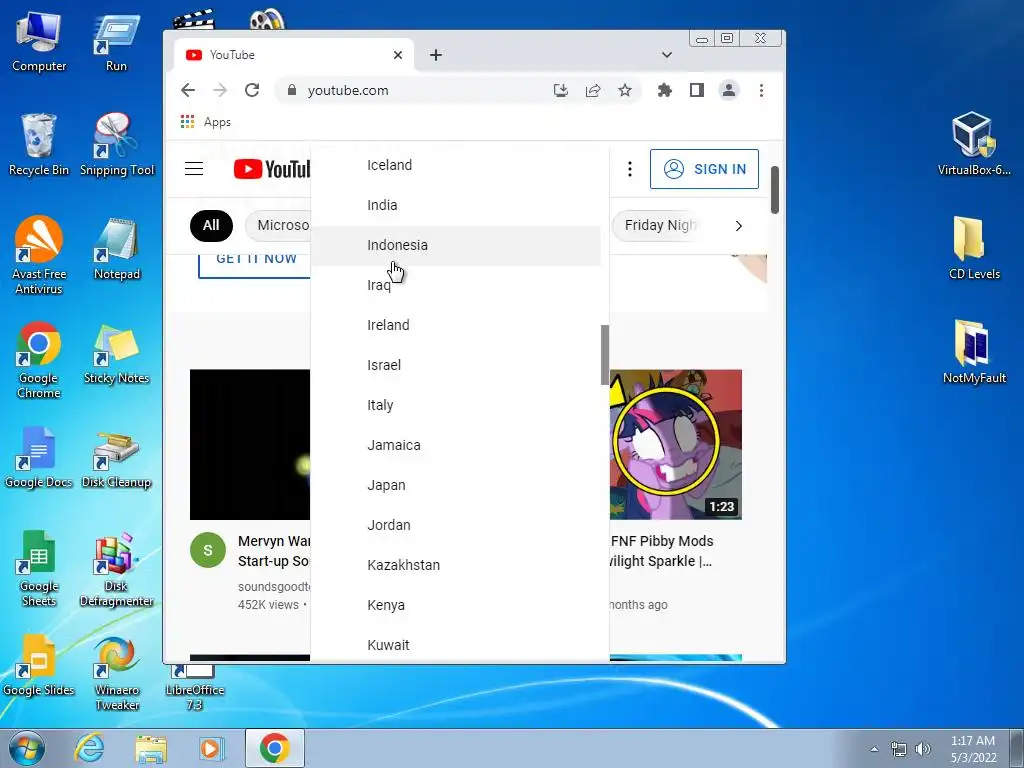Viewport: 1024px width, 768px height.
Task: Bookmark this tab with the star icon
Action: click(x=625, y=90)
